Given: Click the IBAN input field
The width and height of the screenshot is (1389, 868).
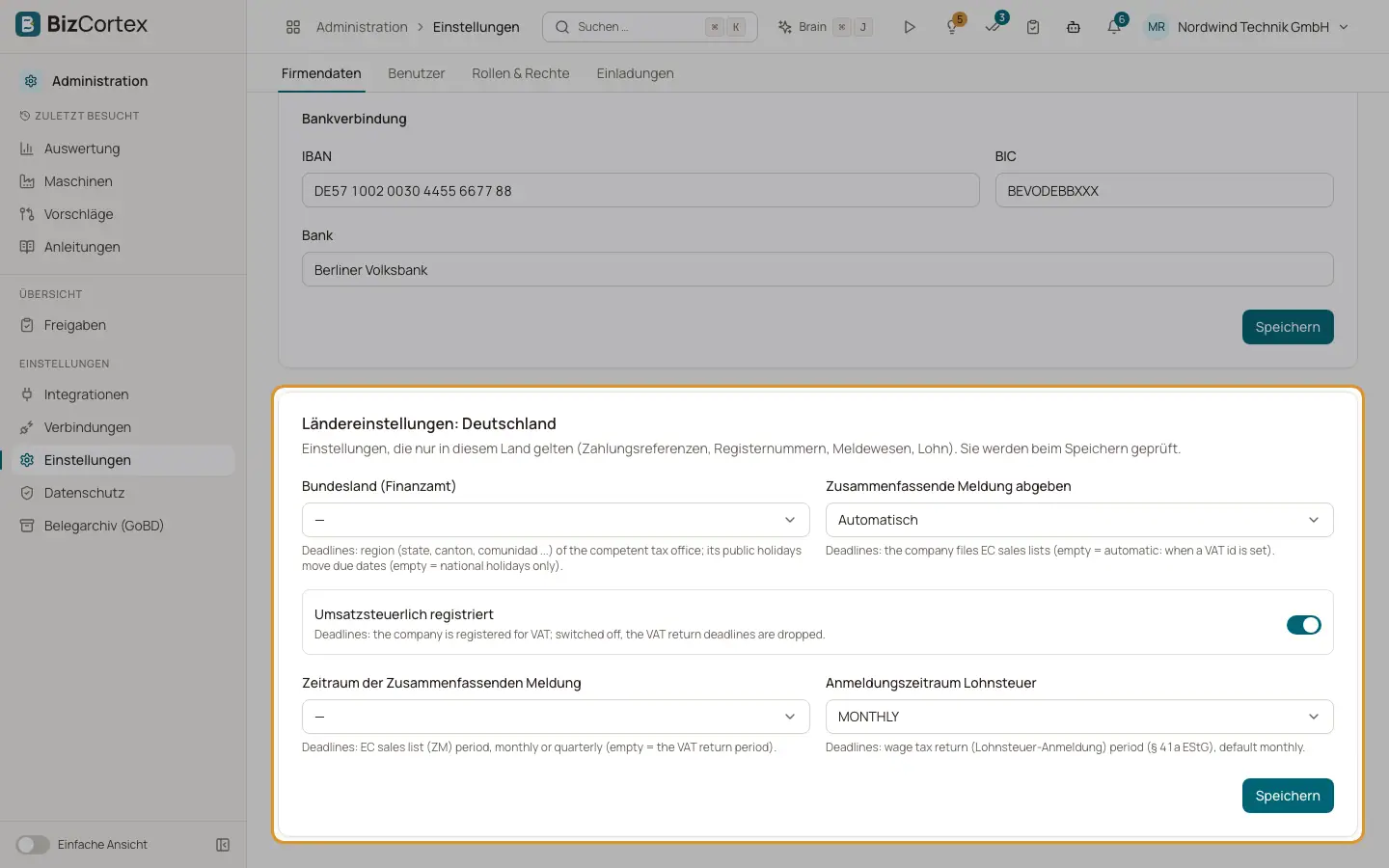Looking at the screenshot, I should [640, 190].
